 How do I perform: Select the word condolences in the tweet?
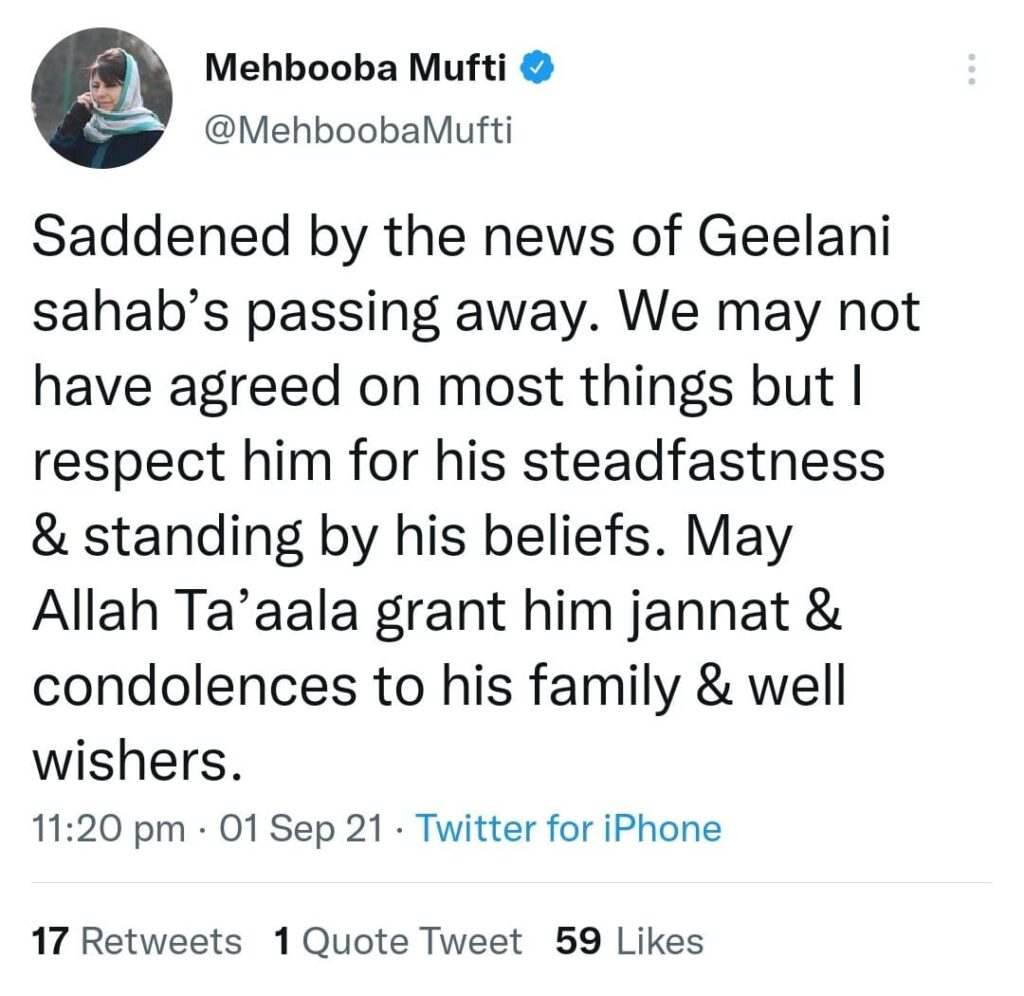pyautogui.click(x=195, y=686)
